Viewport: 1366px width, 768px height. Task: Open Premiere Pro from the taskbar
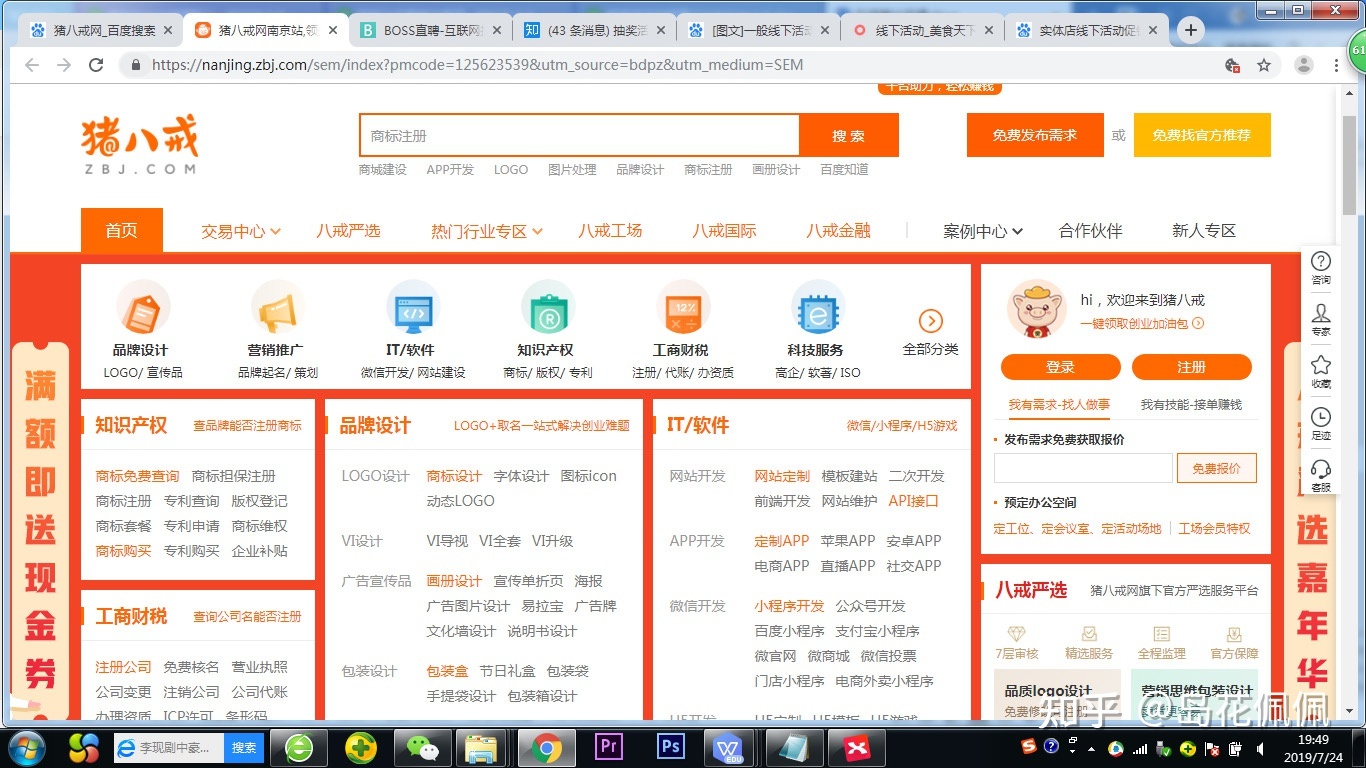[x=608, y=747]
